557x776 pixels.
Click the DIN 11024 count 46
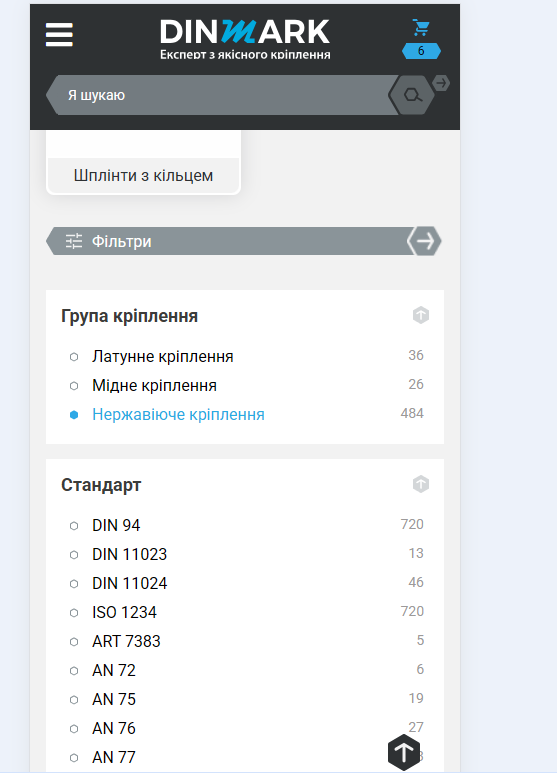point(416,582)
